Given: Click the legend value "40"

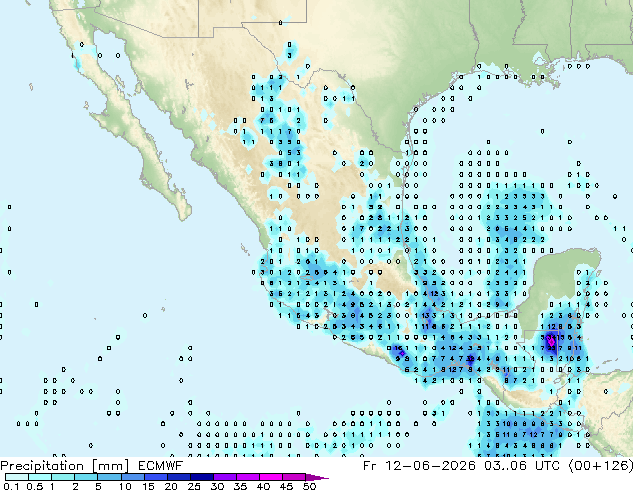Looking at the screenshot, I should click(x=263, y=486).
